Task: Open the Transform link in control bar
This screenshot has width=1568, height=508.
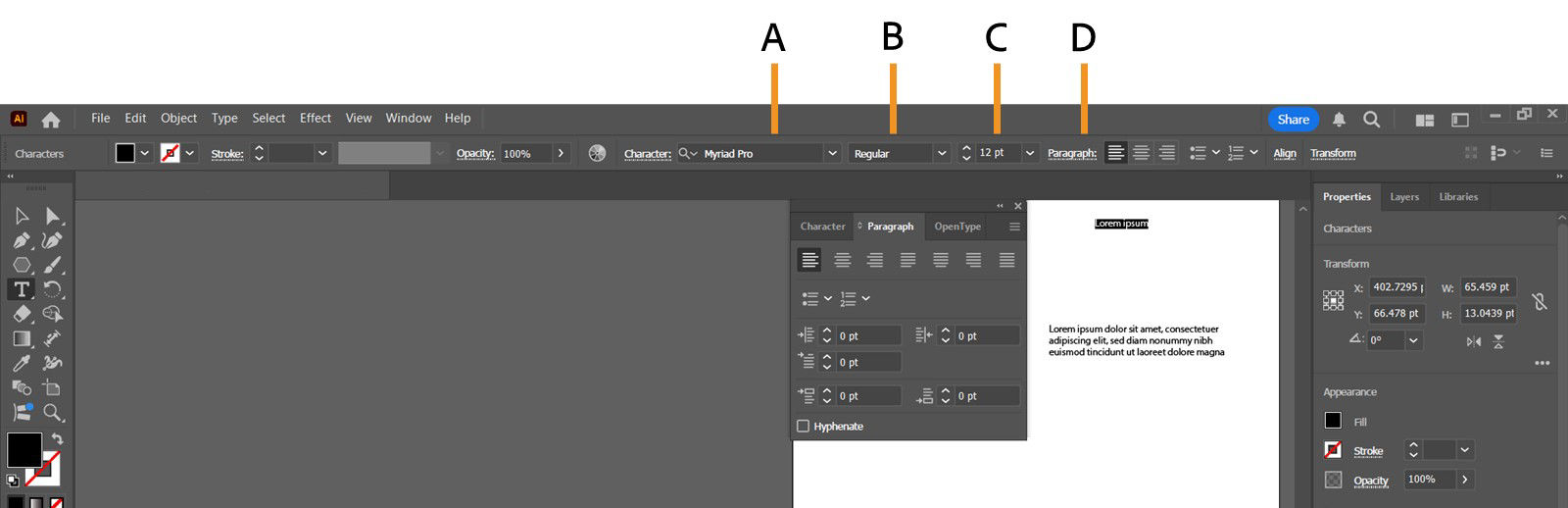Action: 1333,154
